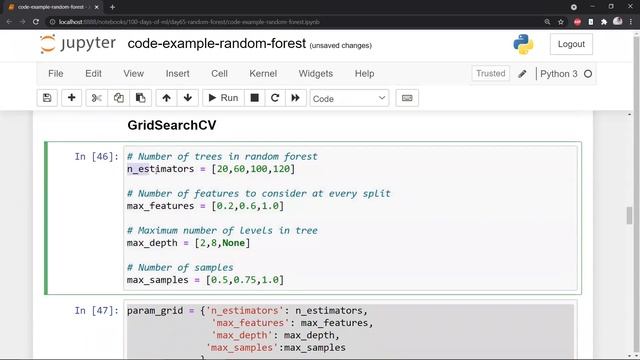Paste cells below icon

click(140, 98)
